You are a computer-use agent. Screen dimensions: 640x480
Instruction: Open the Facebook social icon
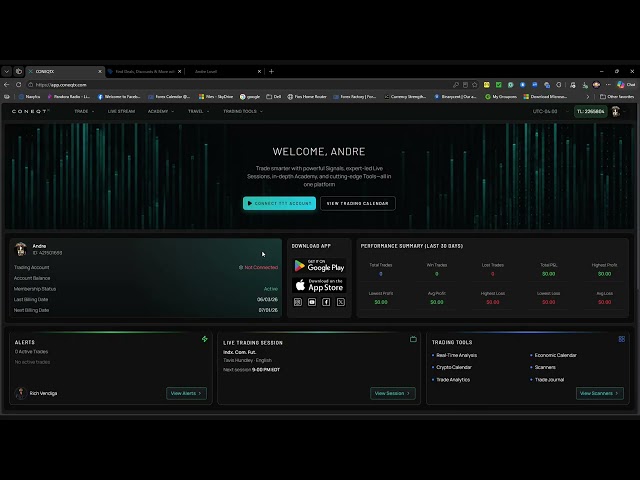point(326,302)
